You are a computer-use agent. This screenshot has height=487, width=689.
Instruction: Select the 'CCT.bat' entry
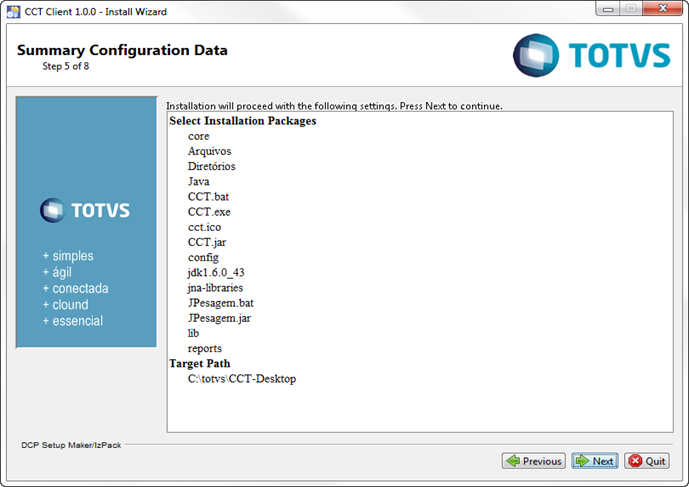[208, 196]
